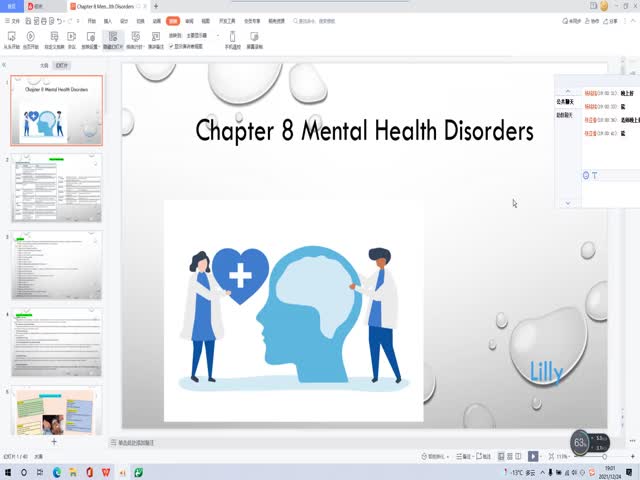Switch to the 开发工具 Developer Tools tab
640x480 pixels.
[227, 21]
